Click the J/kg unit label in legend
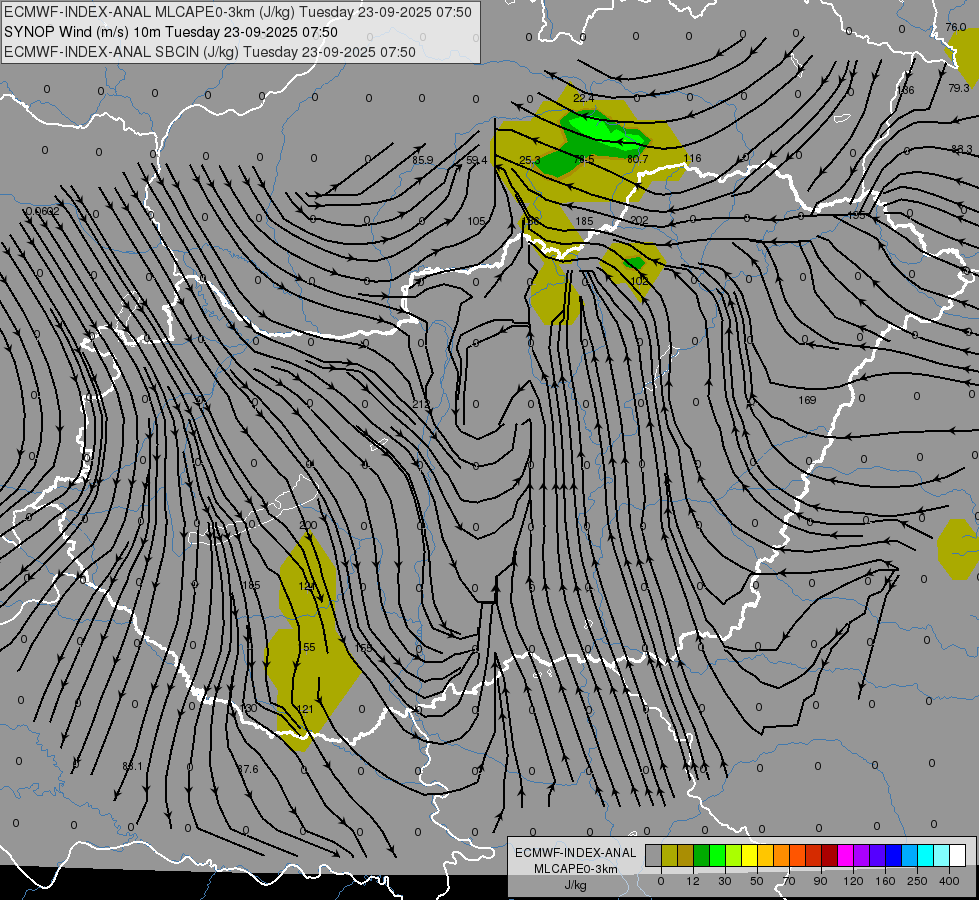The image size is (979, 900). pyautogui.click(x=575, y=885)
